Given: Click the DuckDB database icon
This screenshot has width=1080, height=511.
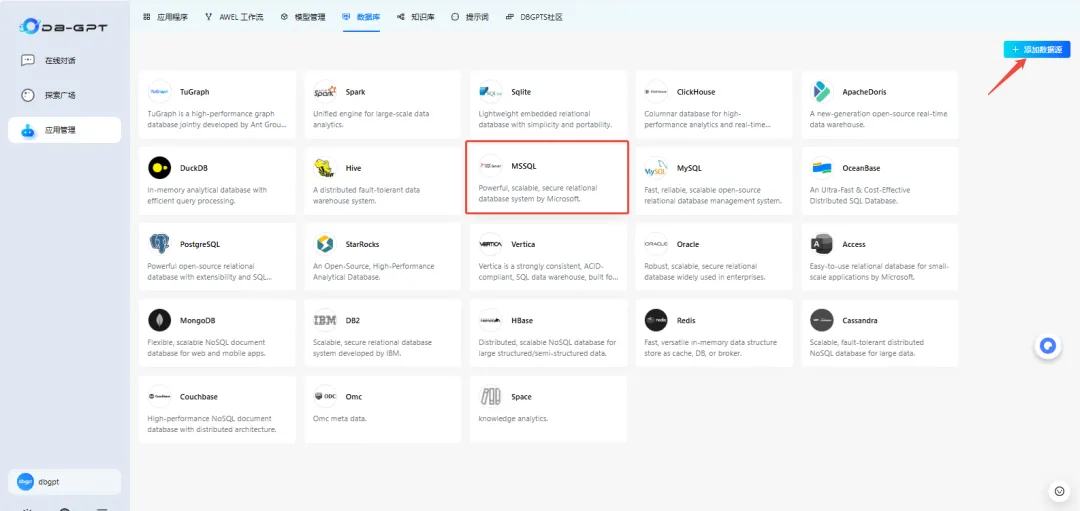Looking at the screenshot, I should coord(159,167).
